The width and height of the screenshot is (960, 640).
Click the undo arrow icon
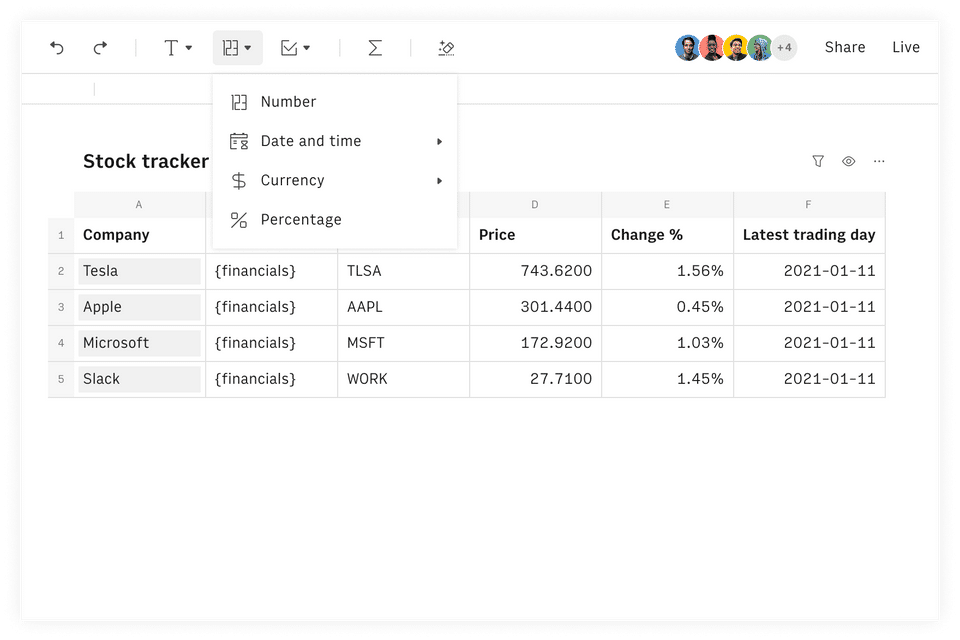click(57, 48)
